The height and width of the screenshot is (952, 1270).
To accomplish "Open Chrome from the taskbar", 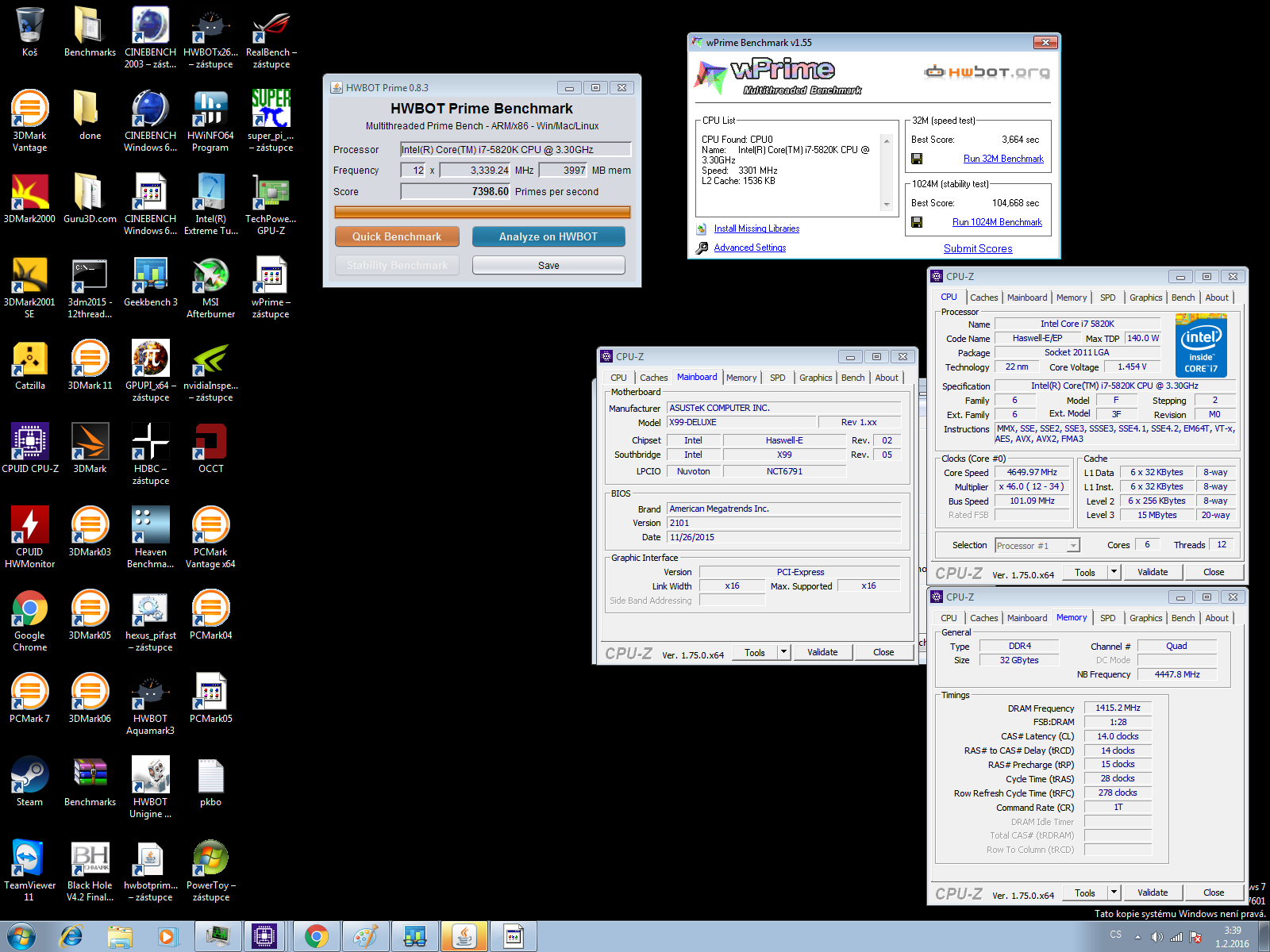I will pos(317,937).
